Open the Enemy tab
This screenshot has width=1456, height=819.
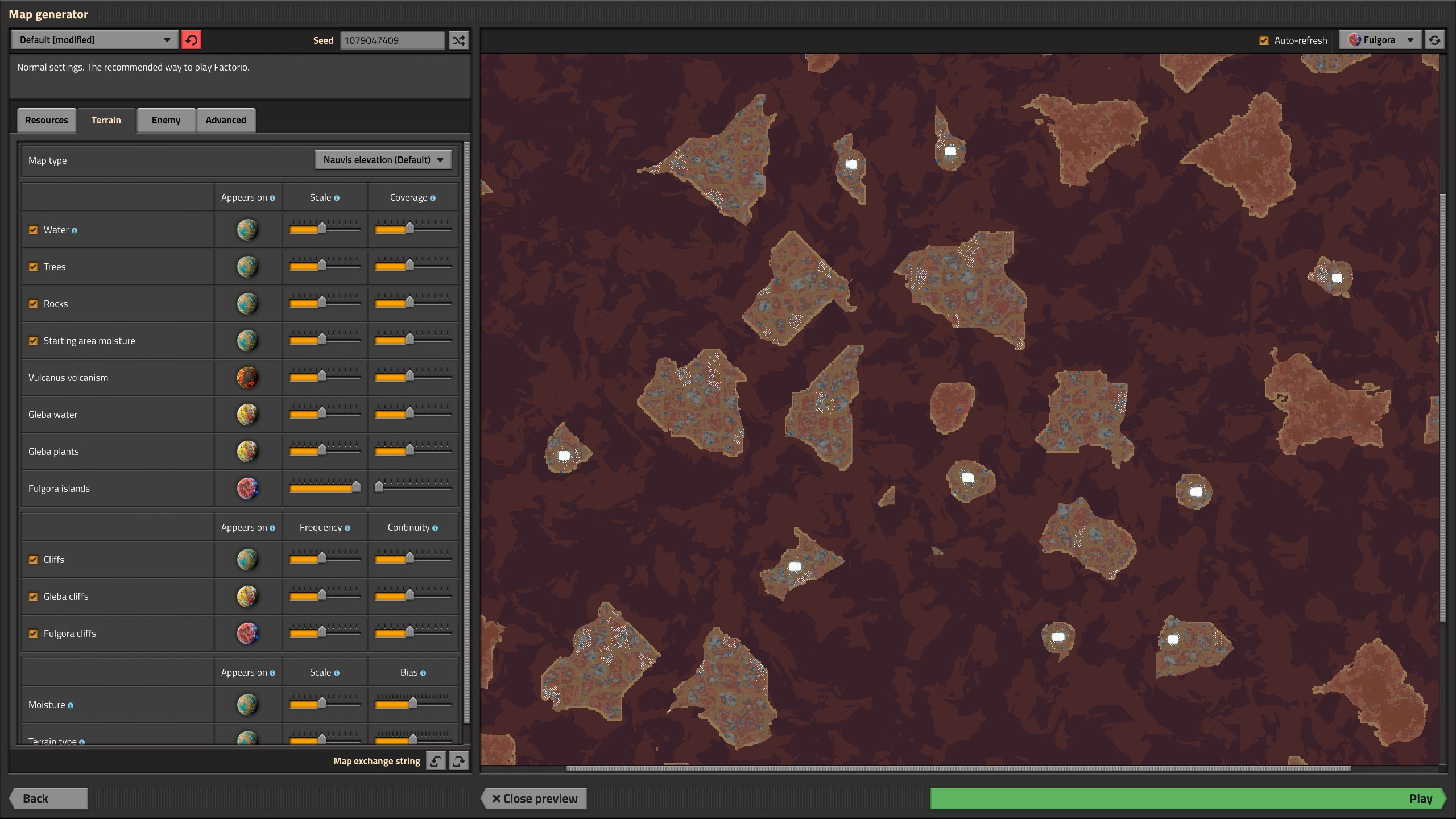pos(166,120)
